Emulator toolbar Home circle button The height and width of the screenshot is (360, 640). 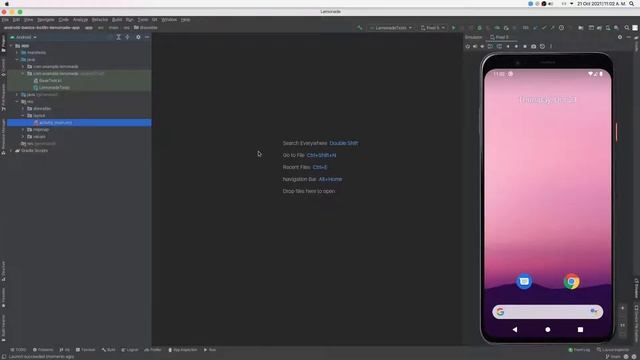[516, 47]
